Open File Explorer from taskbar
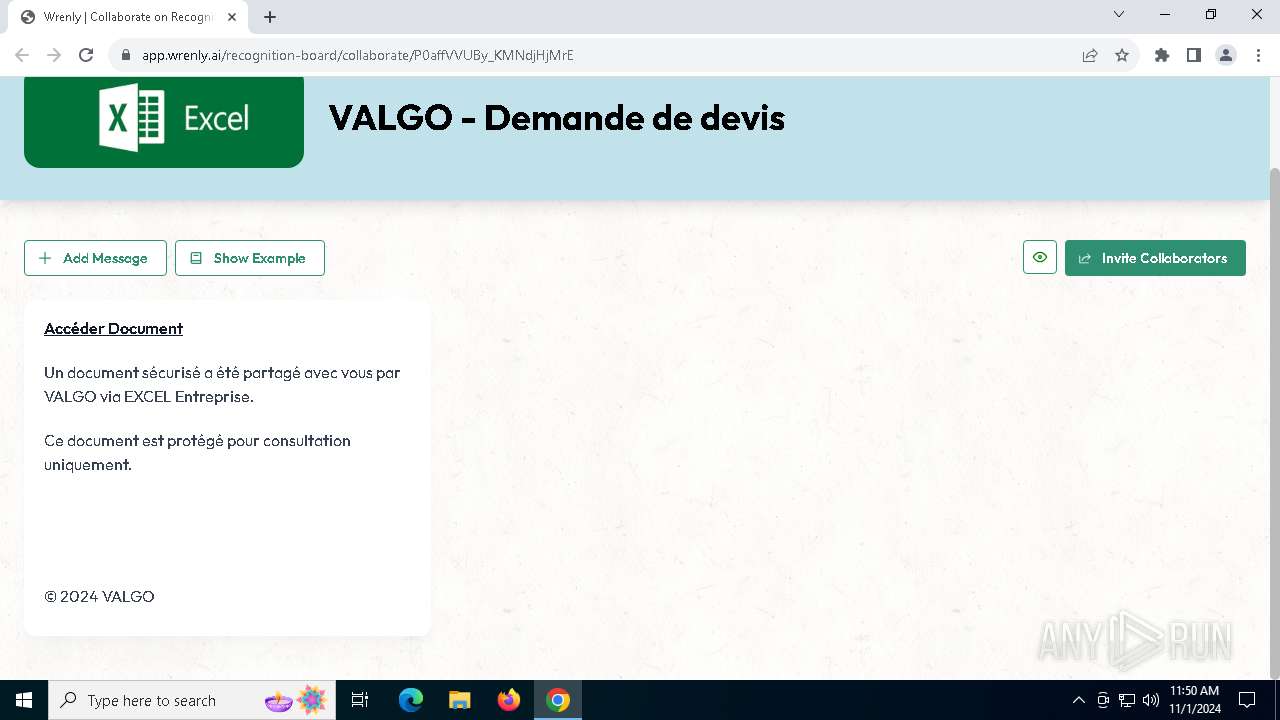 click(x=459, y=700)
